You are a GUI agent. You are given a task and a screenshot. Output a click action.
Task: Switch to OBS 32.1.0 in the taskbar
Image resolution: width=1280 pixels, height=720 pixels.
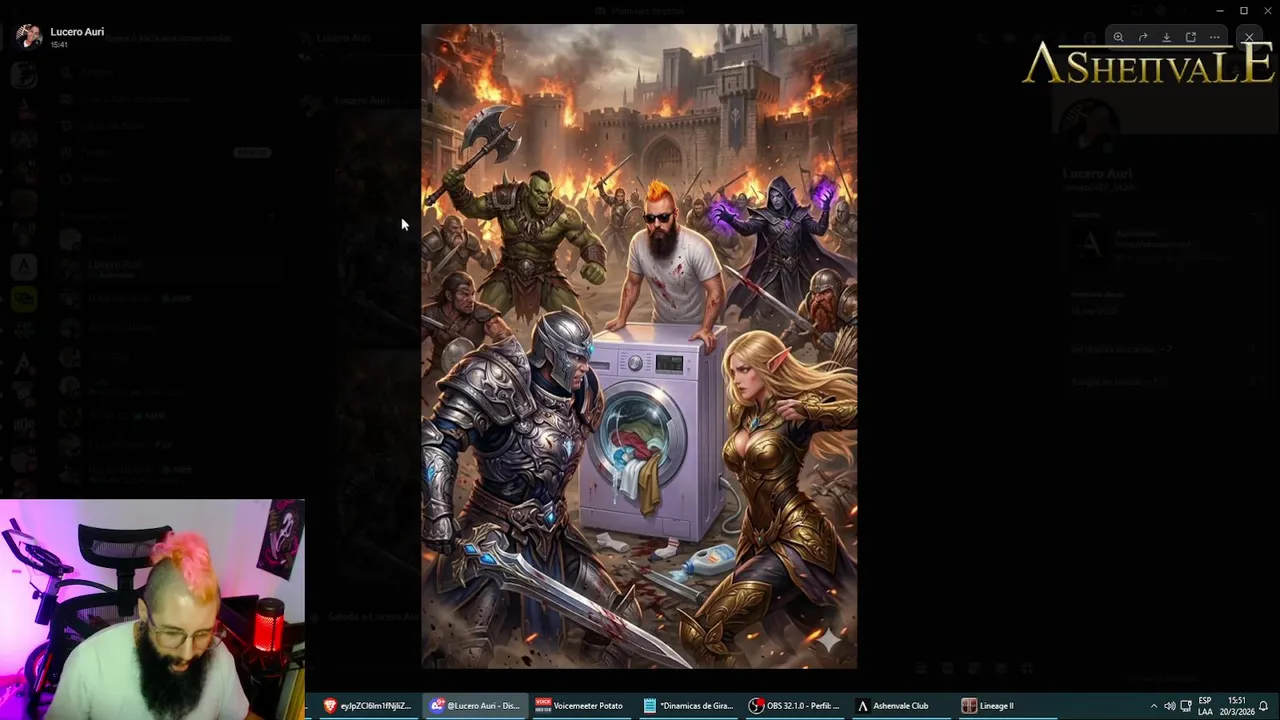coord(795,706)
